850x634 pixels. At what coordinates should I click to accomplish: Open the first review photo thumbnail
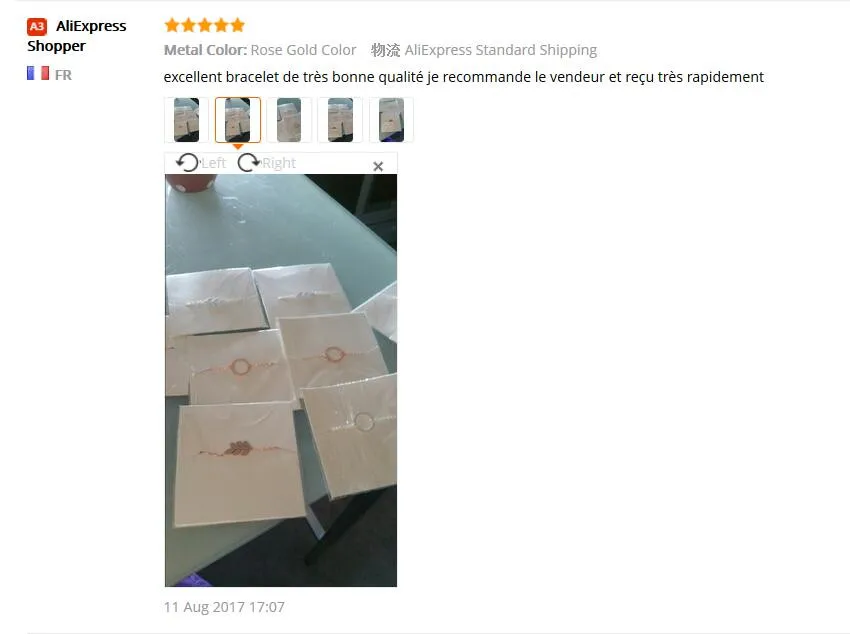tap(186, 120)
